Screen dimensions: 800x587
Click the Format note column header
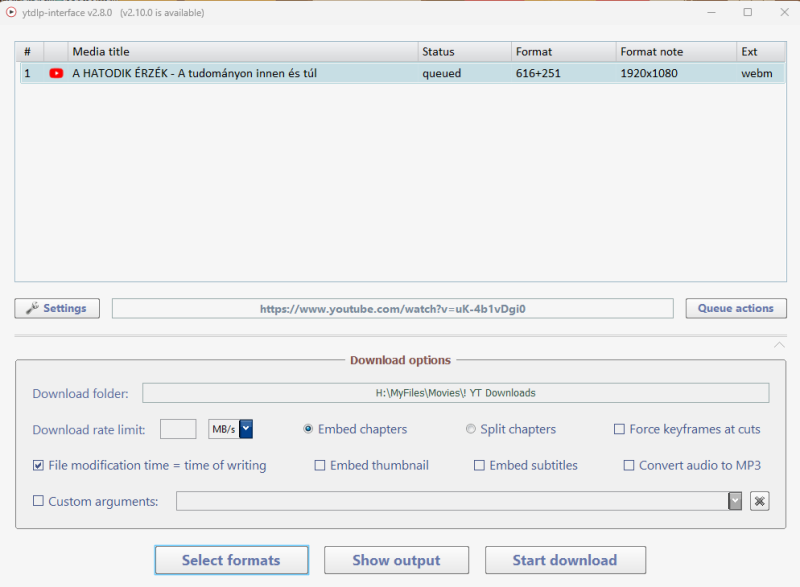coord(677,52)
